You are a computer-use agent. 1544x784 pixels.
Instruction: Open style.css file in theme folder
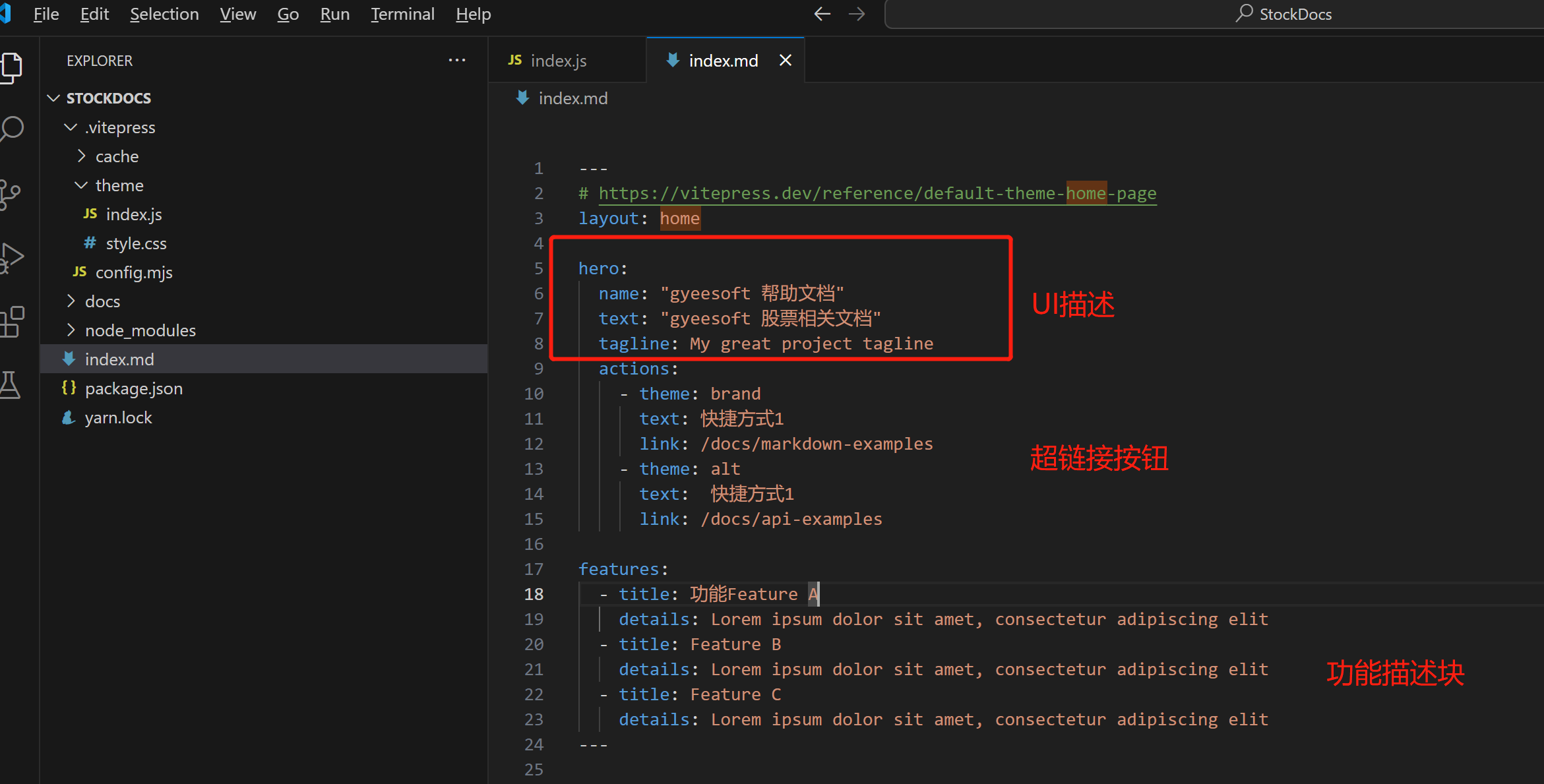point(136,243)
